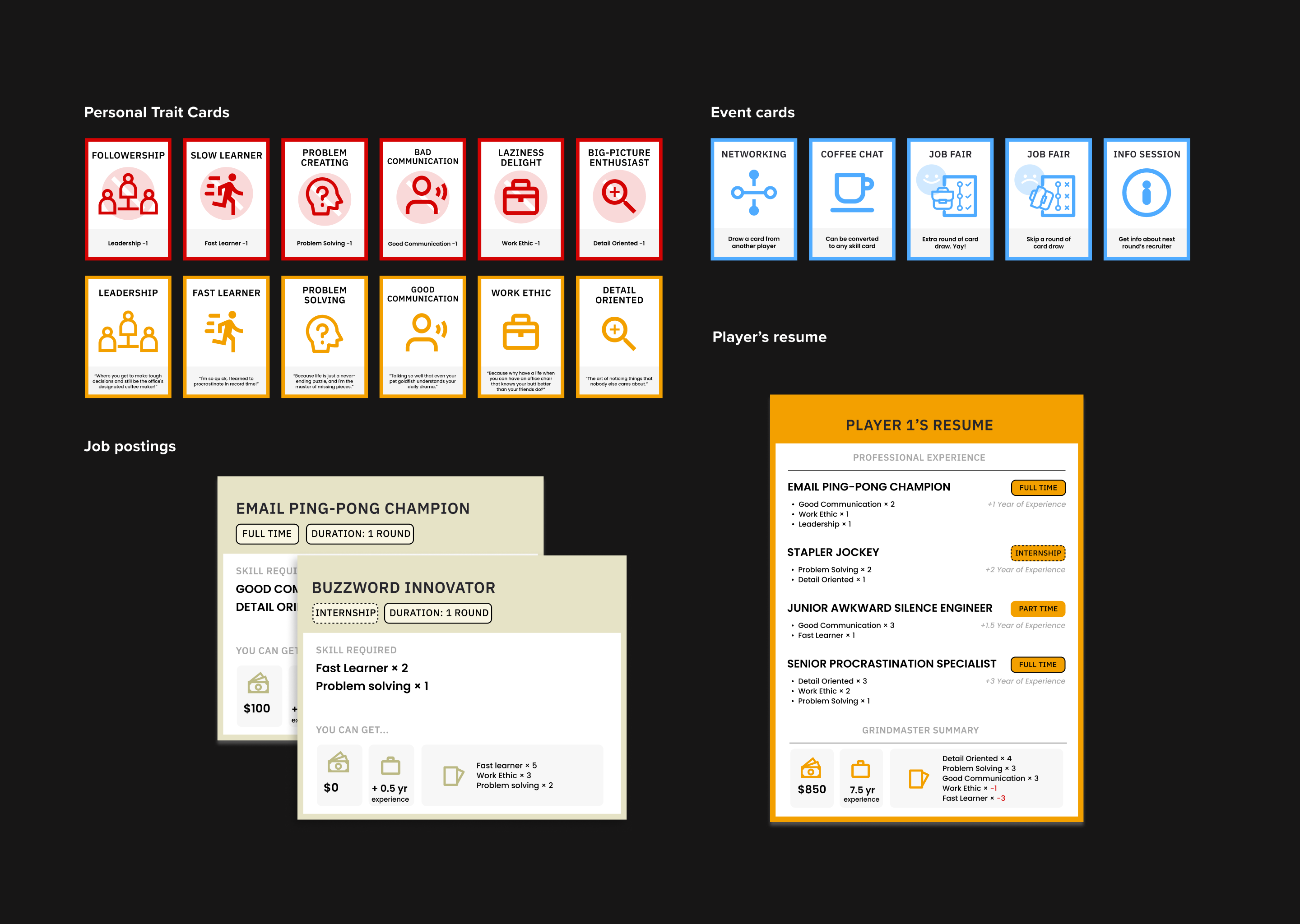Select the Laziness Delight trait card
The height and width of the screenshot is (924, 1300).
[x=521, y=199]
